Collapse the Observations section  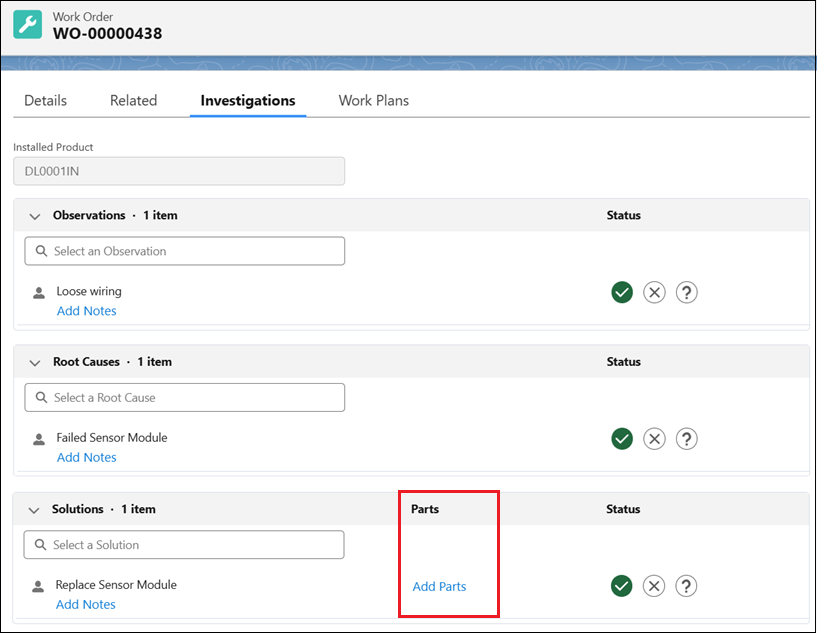coord(35,216)
